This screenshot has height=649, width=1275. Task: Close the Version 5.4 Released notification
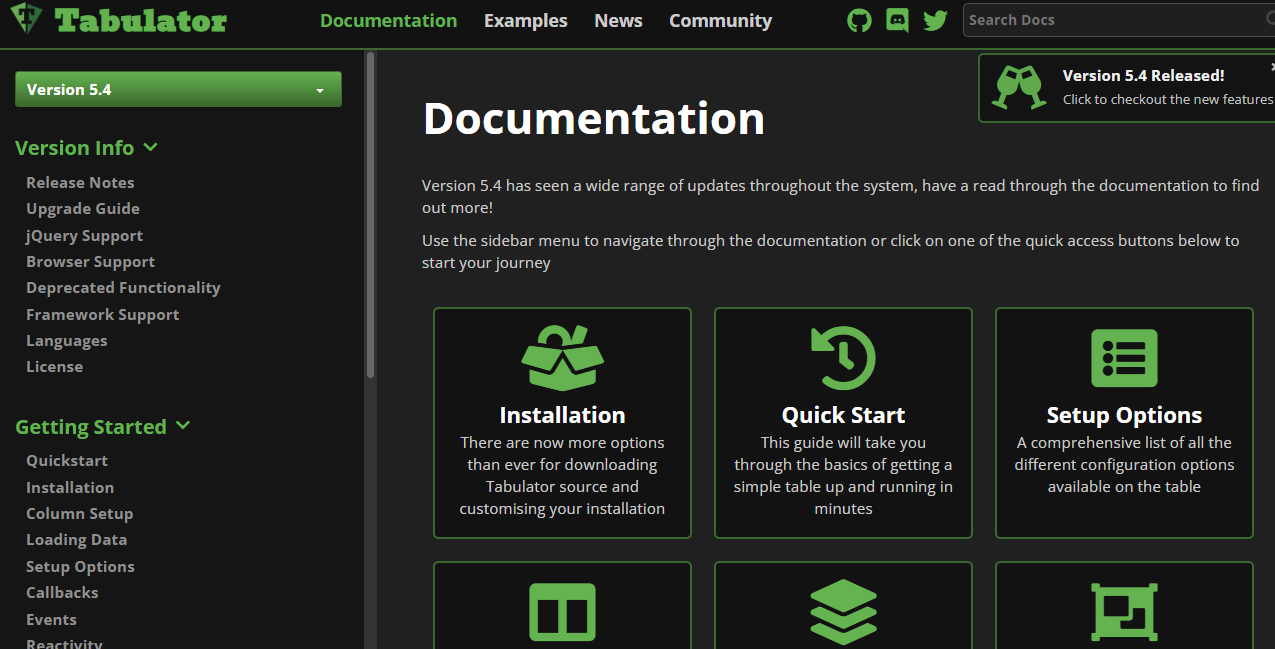click(x=1271, y=66)
